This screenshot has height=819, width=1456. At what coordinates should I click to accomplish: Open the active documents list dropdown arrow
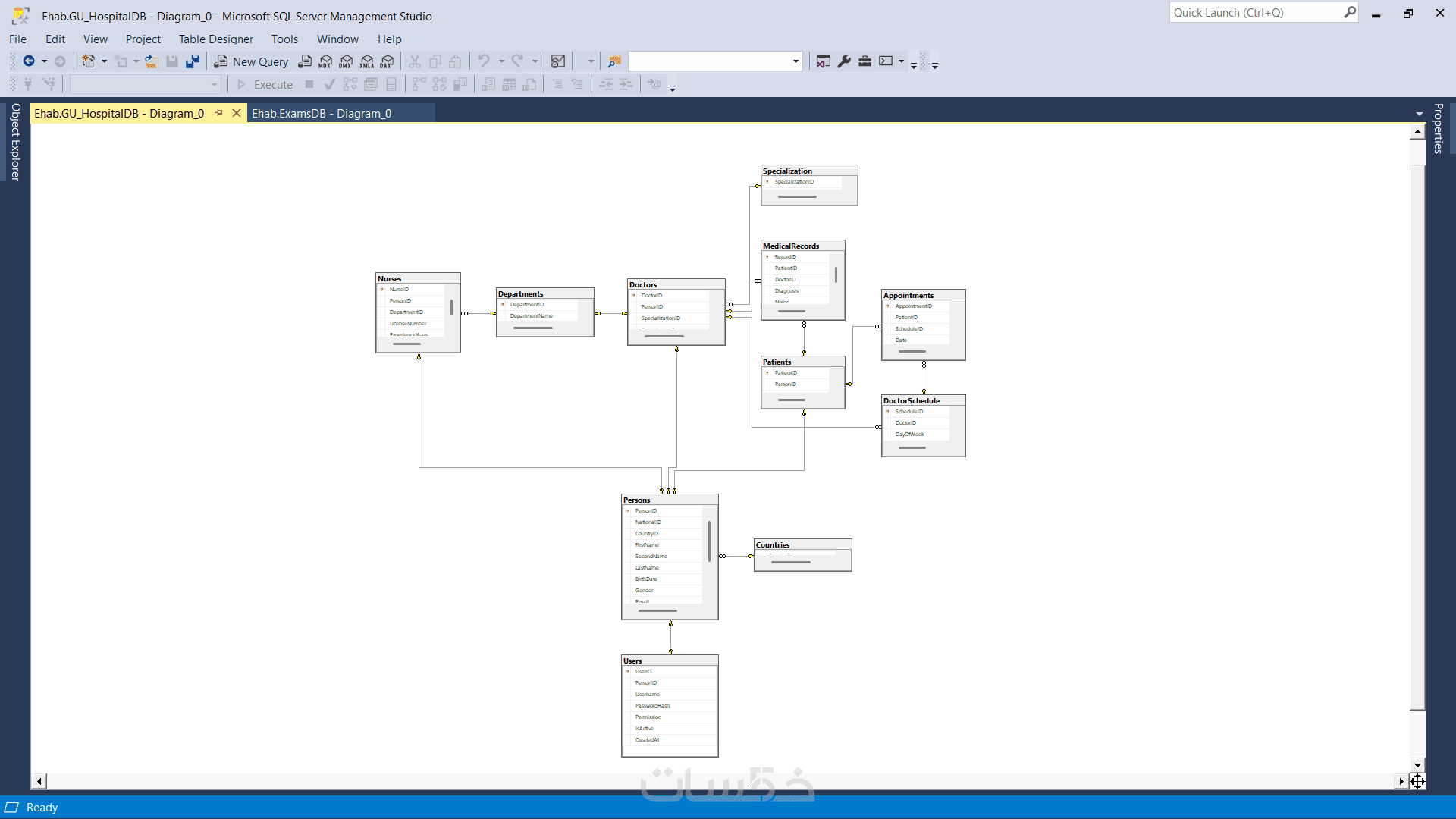pos(1419,114)
